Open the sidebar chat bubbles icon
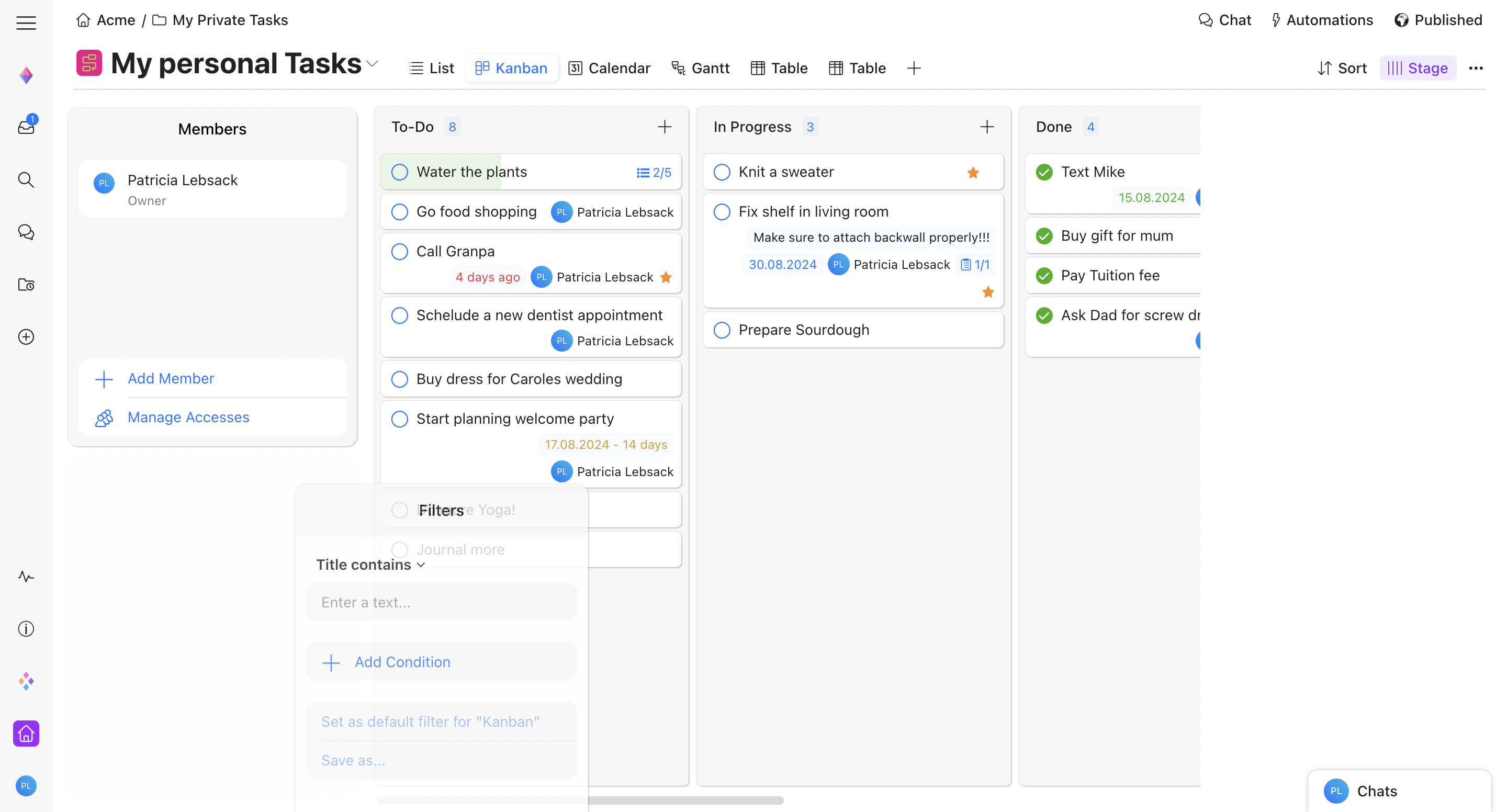 (x=26, y=232)
